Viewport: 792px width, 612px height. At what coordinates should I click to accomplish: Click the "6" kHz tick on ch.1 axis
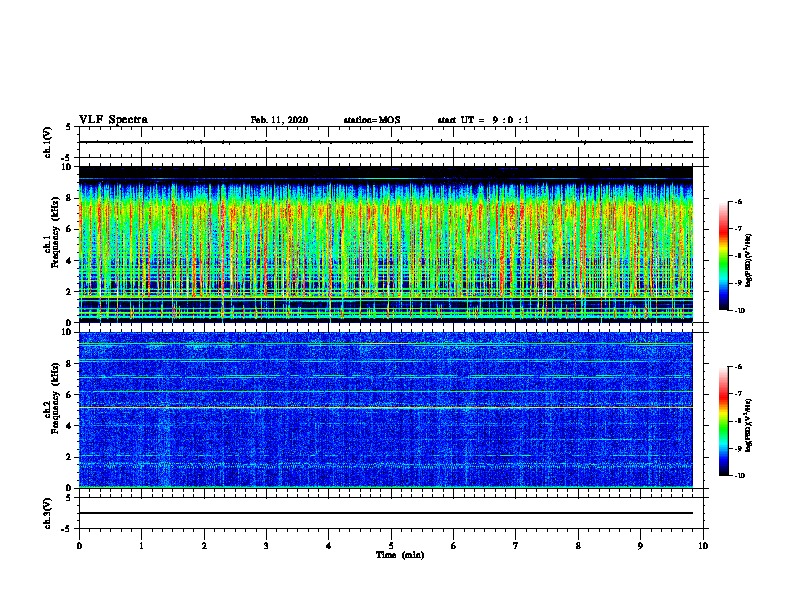click(69, 230)
